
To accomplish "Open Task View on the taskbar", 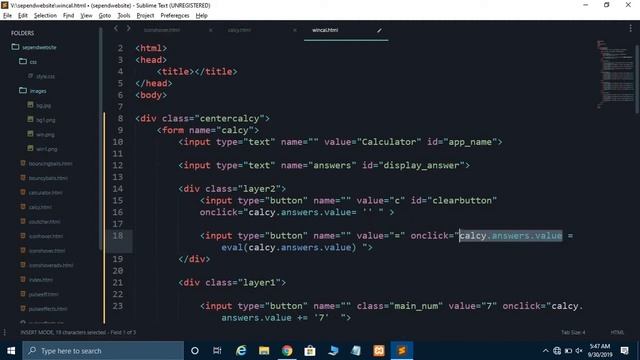I will (217, 351).
